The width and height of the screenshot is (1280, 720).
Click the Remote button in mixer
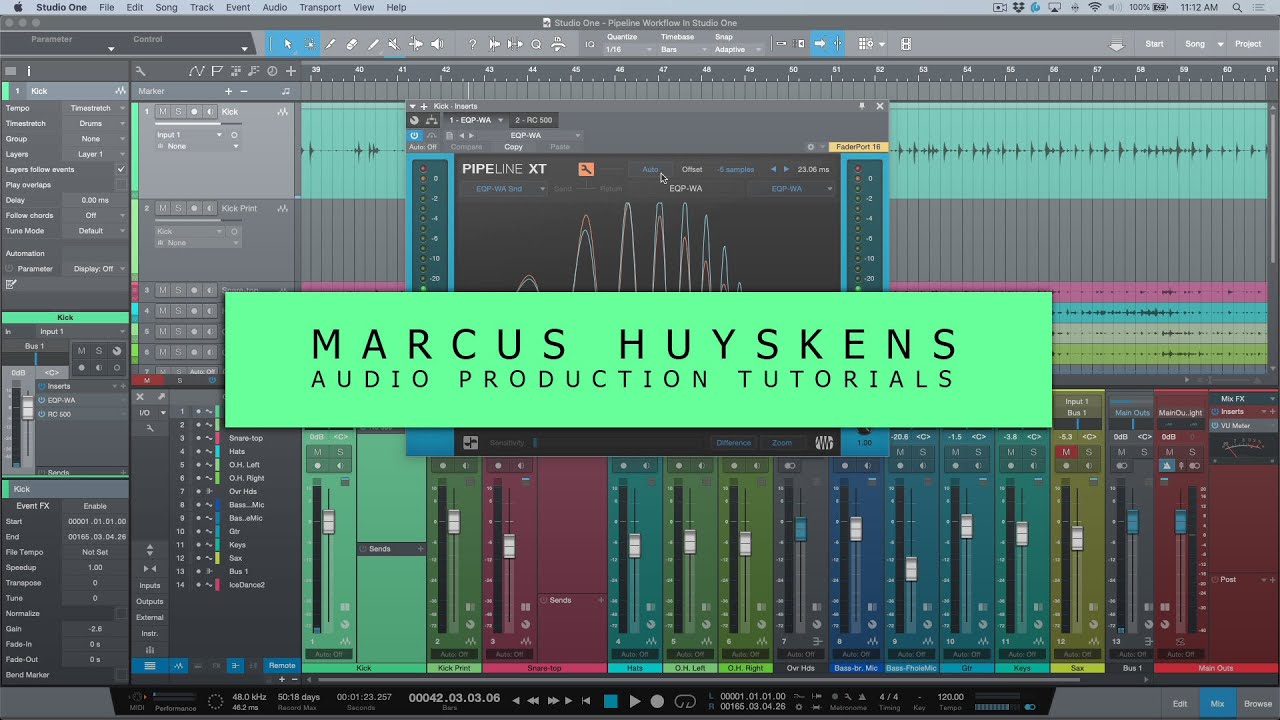tap(282, 665)
